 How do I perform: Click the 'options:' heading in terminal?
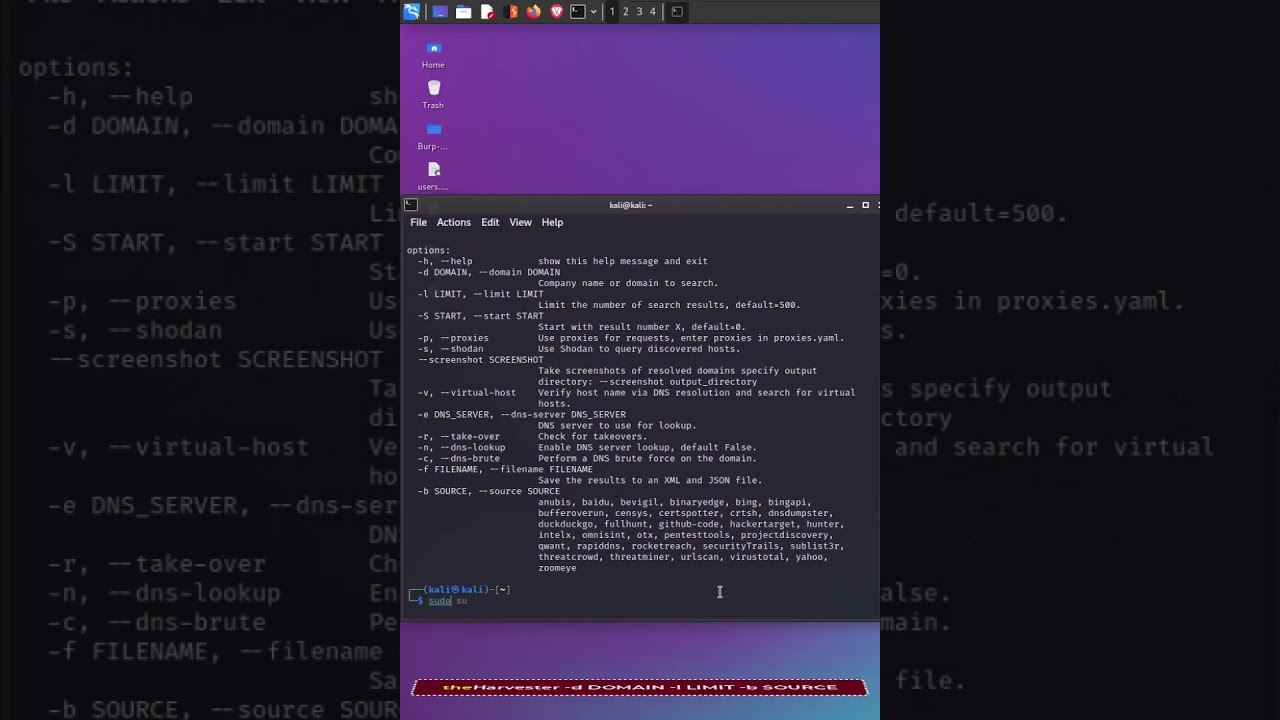(429, 250)
